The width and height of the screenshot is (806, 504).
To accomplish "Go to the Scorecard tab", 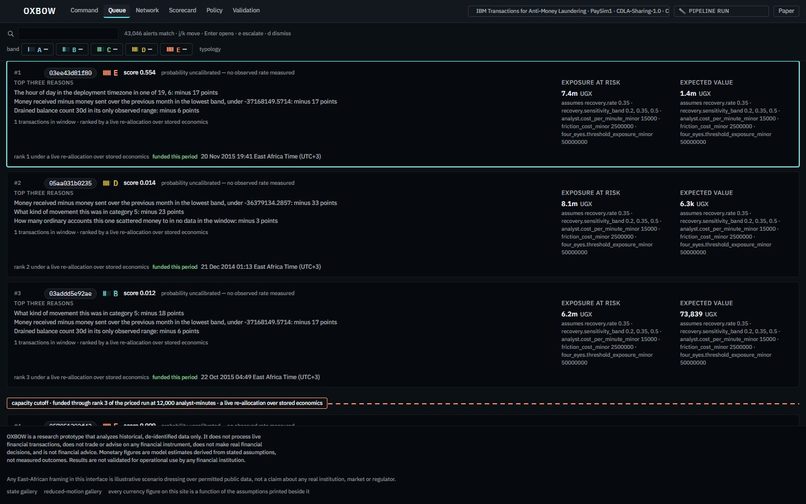I will [182, 10].
